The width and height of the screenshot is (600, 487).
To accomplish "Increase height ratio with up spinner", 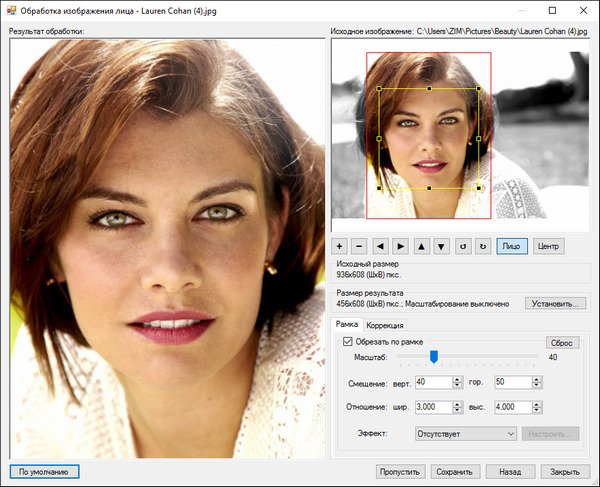I will (x=537, y=404).
